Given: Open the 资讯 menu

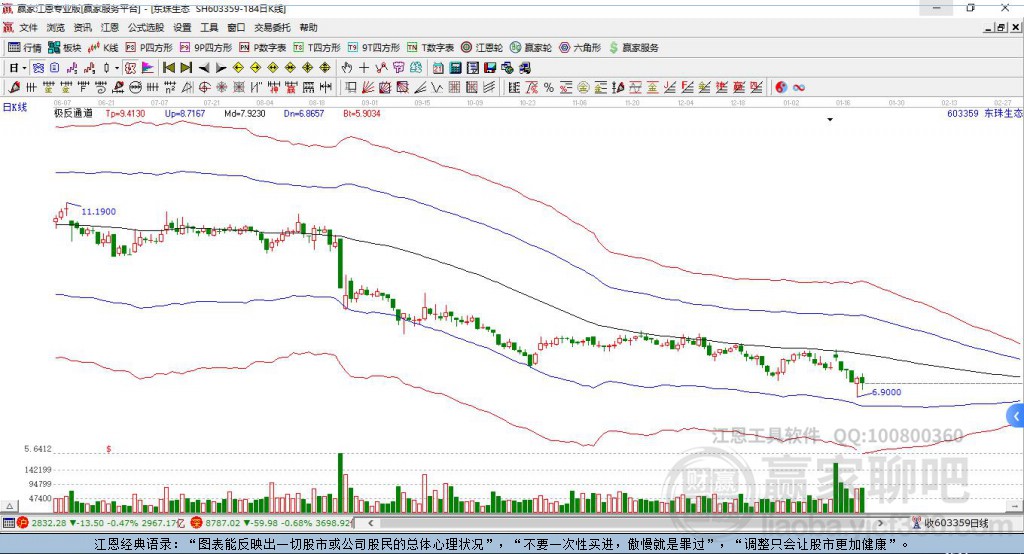Looking at the screenshot, I should [82, 27].
